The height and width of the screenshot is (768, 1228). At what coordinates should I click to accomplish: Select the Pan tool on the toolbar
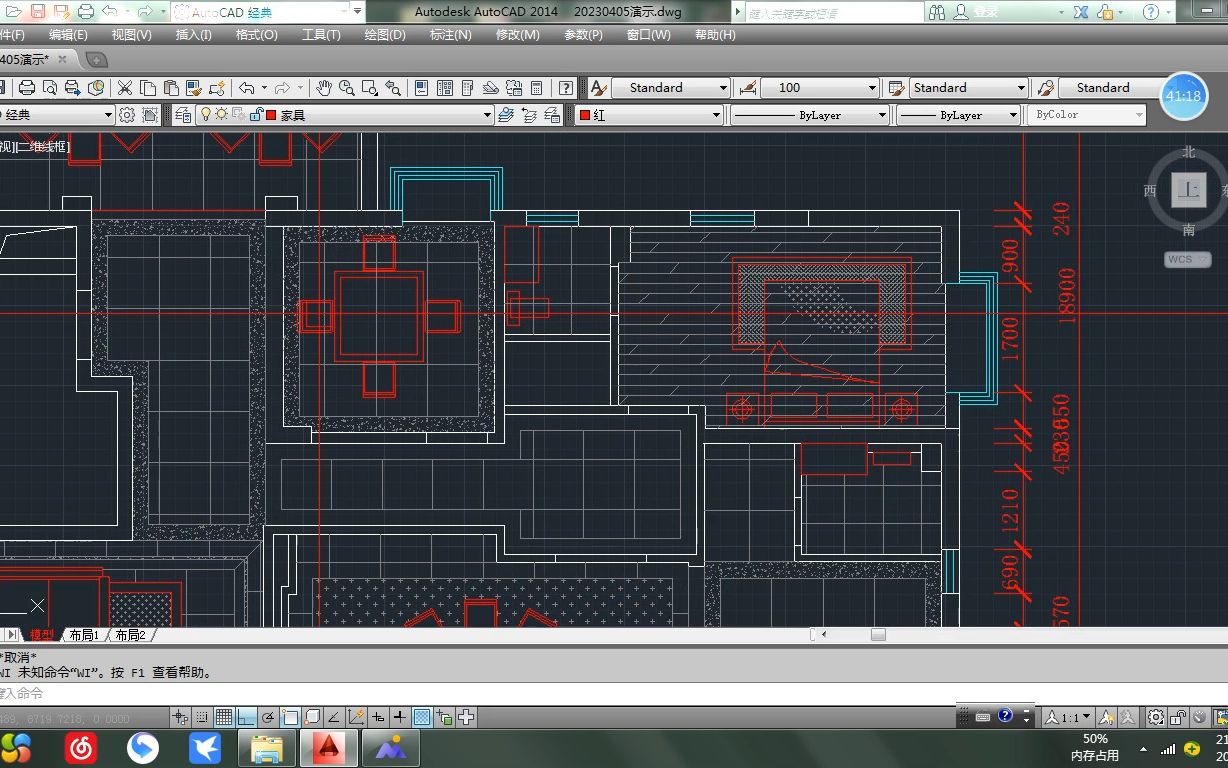click(x=326, y=87)
